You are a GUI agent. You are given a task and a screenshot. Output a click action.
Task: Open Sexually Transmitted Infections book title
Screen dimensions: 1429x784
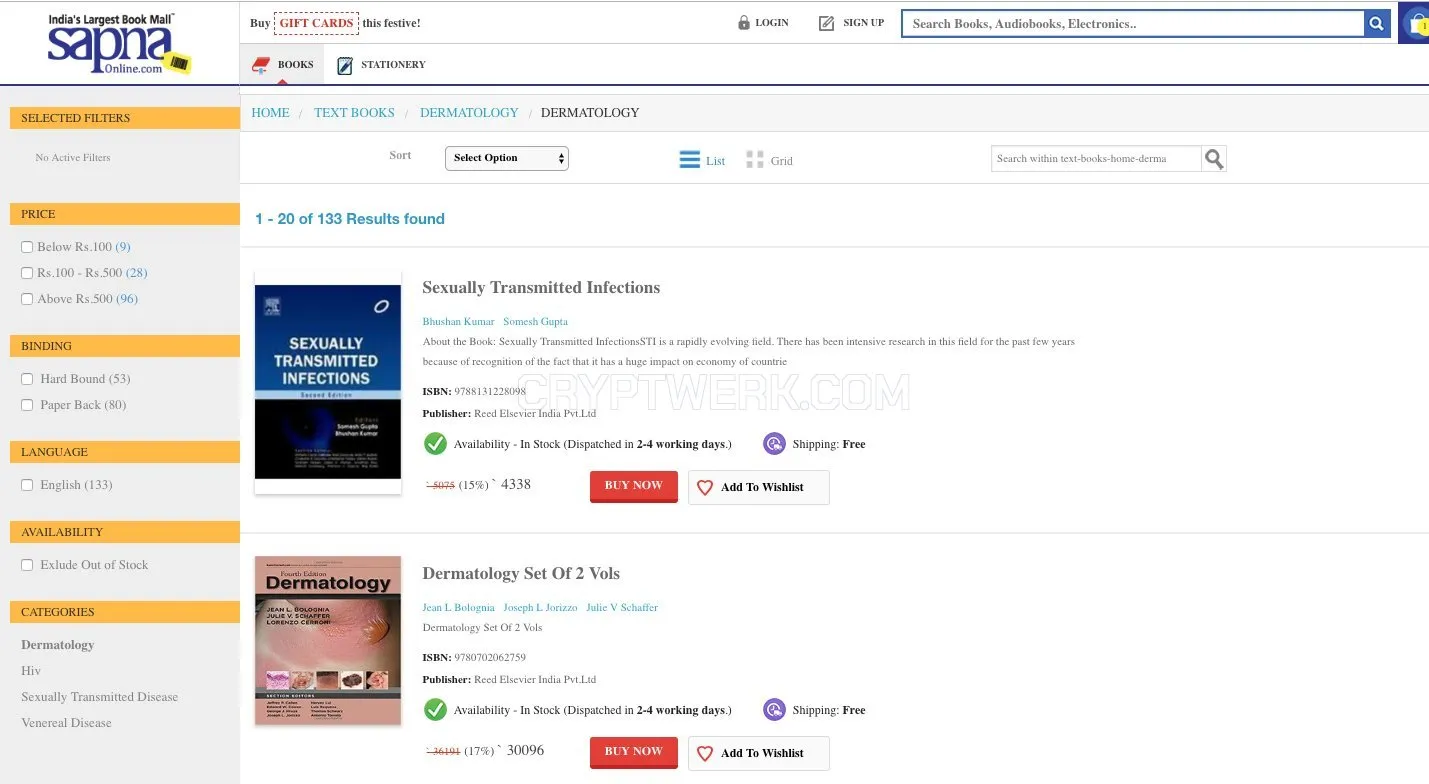(541, 288)
